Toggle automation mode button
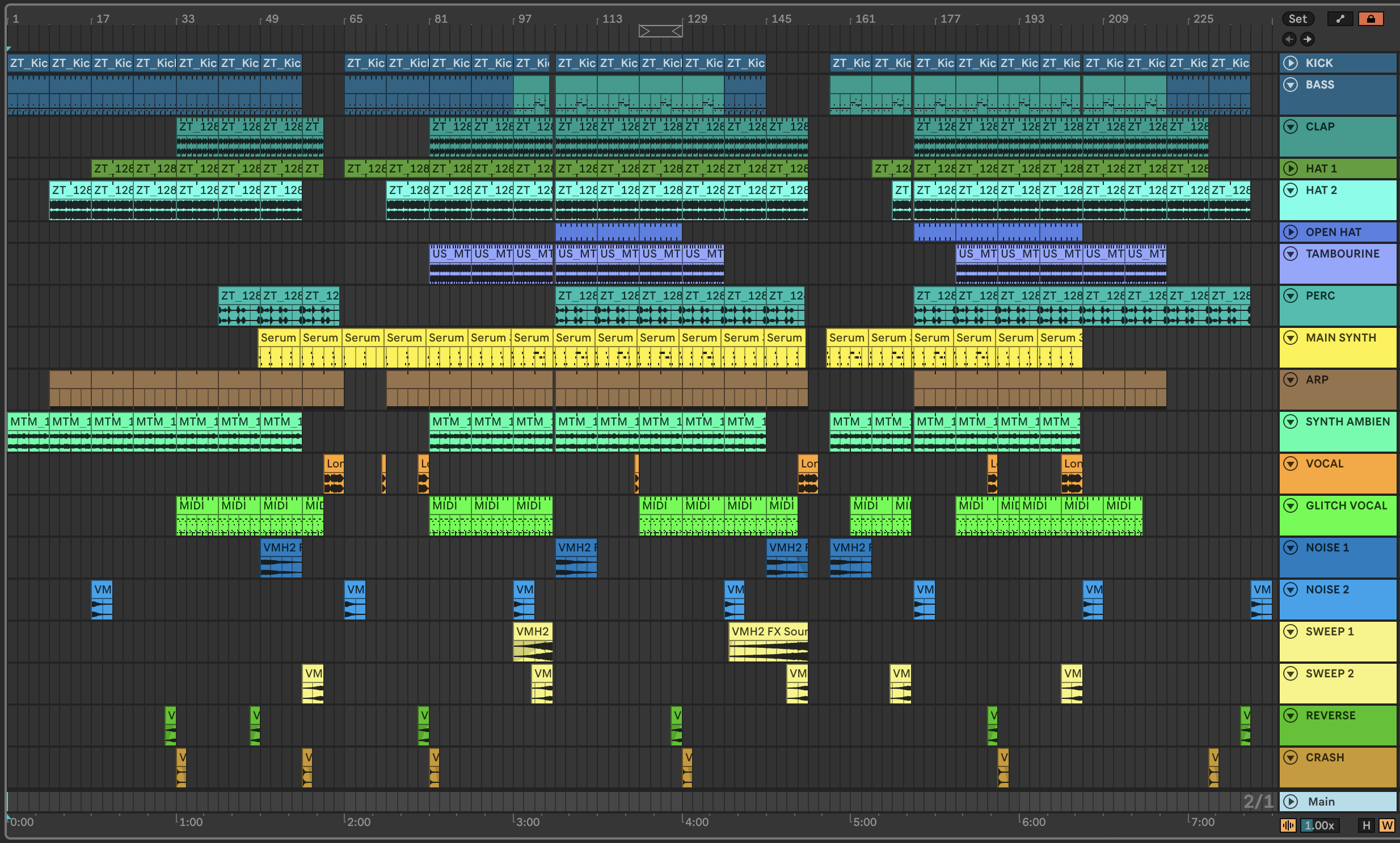Viewport: 1400px width, 843px height. click(1340, 19)
